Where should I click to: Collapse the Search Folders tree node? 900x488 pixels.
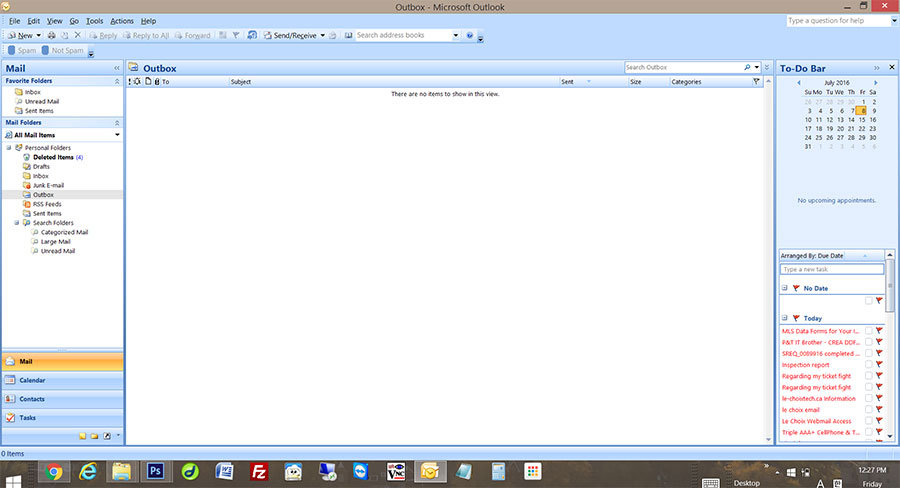[17, 223]
